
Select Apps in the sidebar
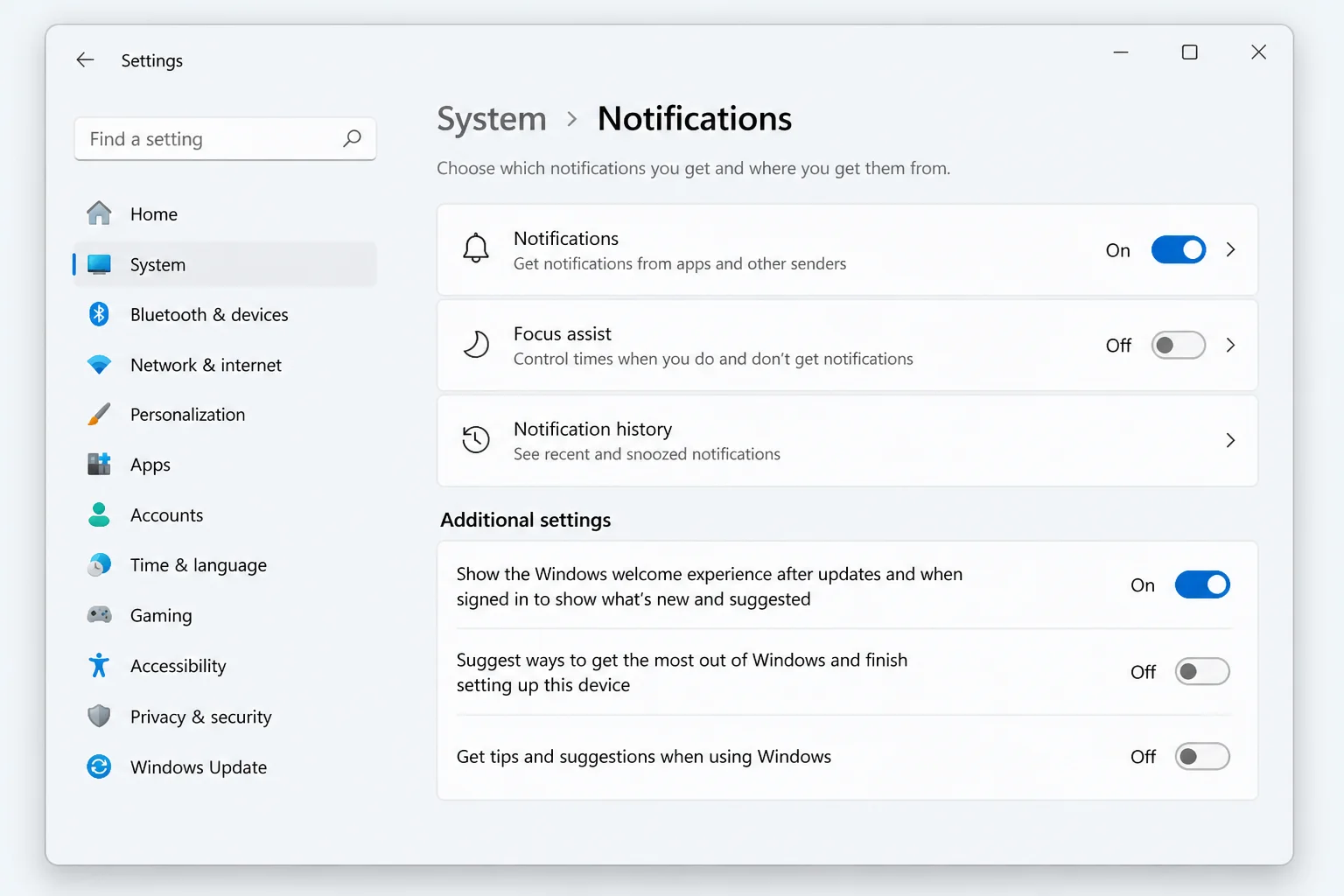point(225,465)
